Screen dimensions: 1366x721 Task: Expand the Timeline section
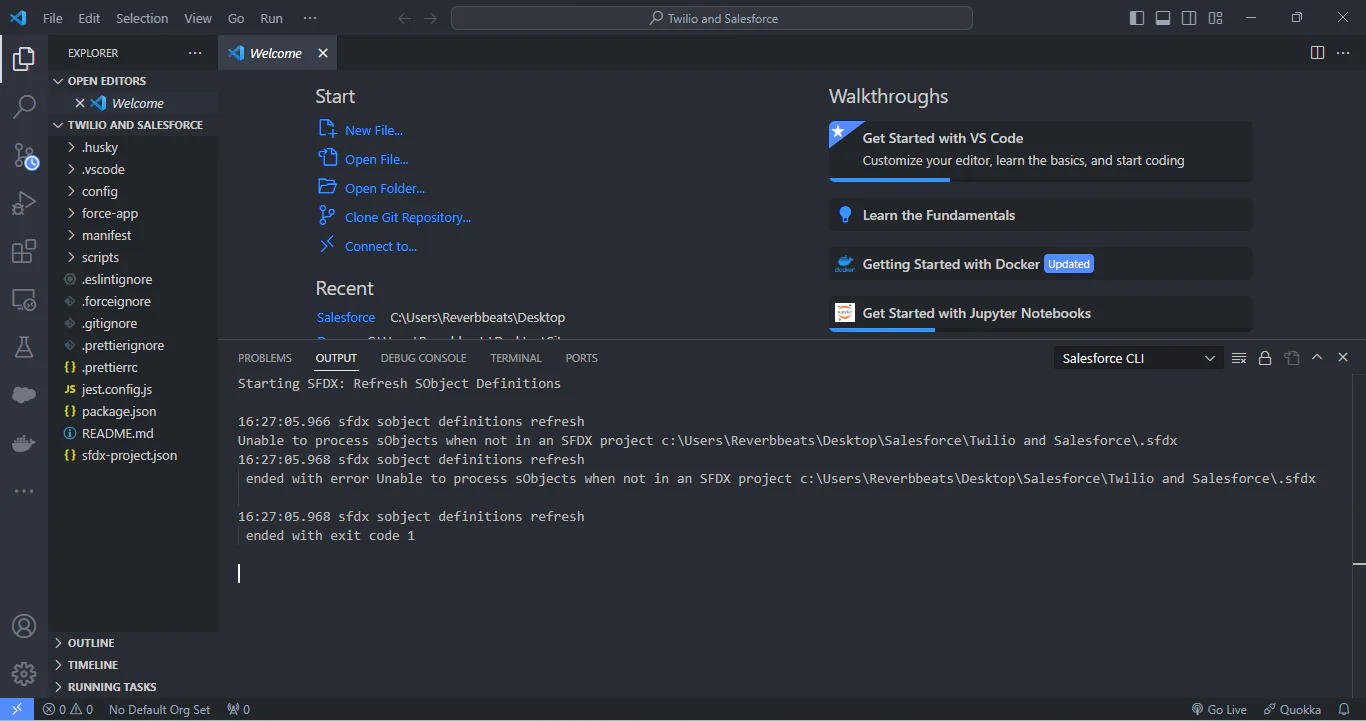133,665
